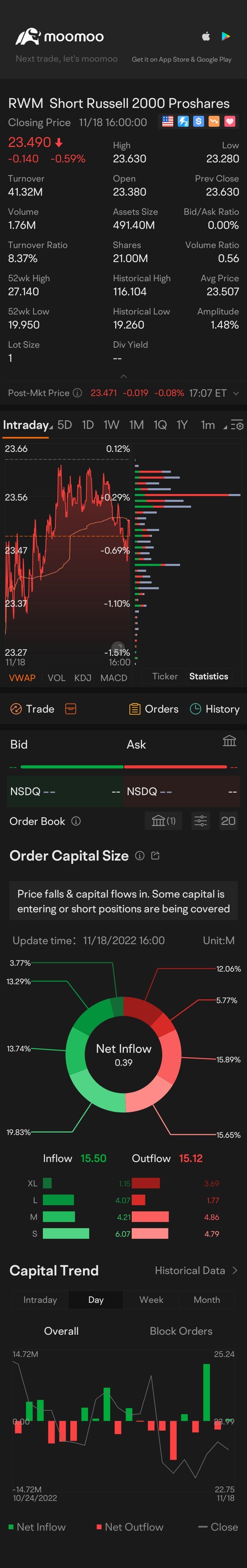
Task: Toggle the MACD indicator
Action: [x=114, y=678]
